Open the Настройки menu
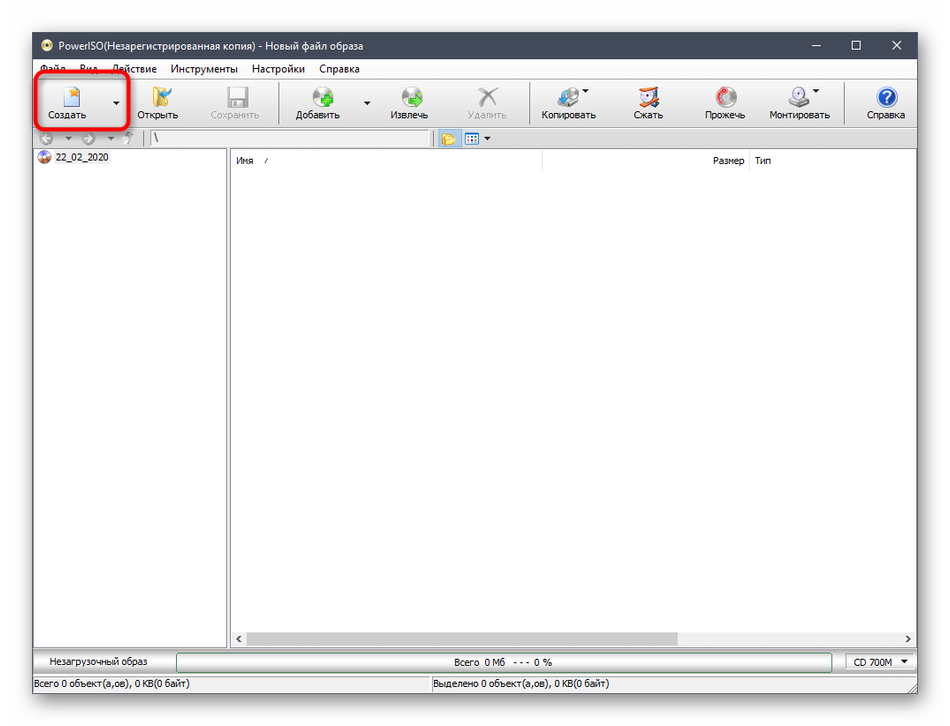 click(278, 69)
